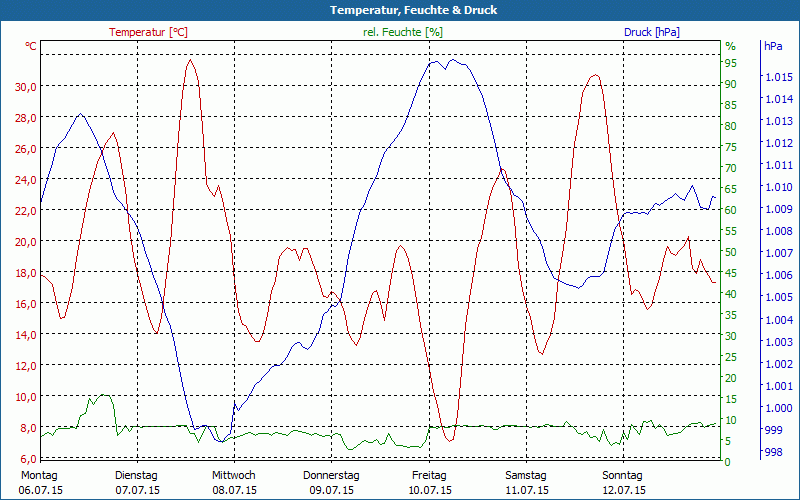
Task: Click the 1.000 pressure axis value
Action: [x=778, y=408]
